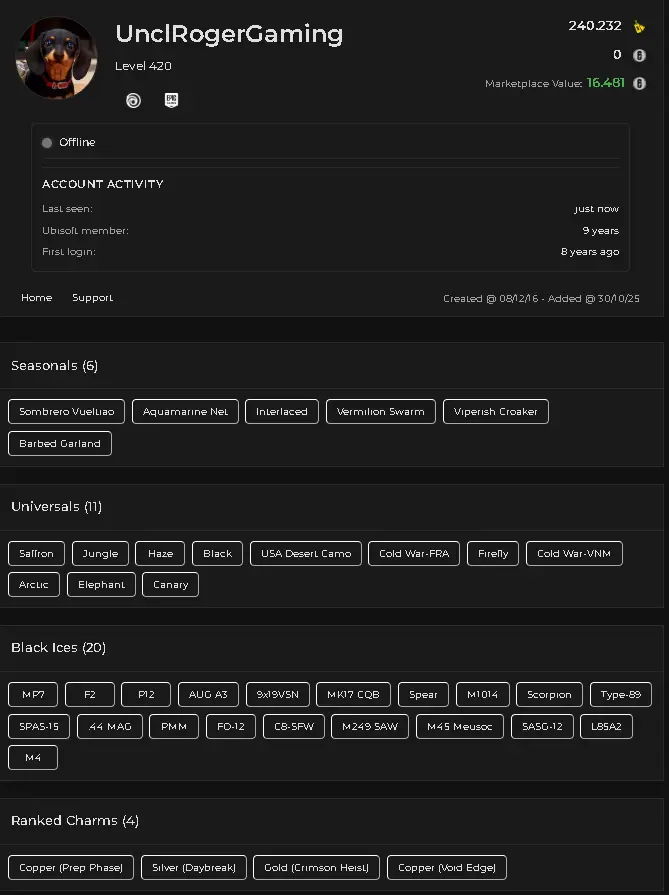Click the dachshund profile avatar

coord(57,58)
